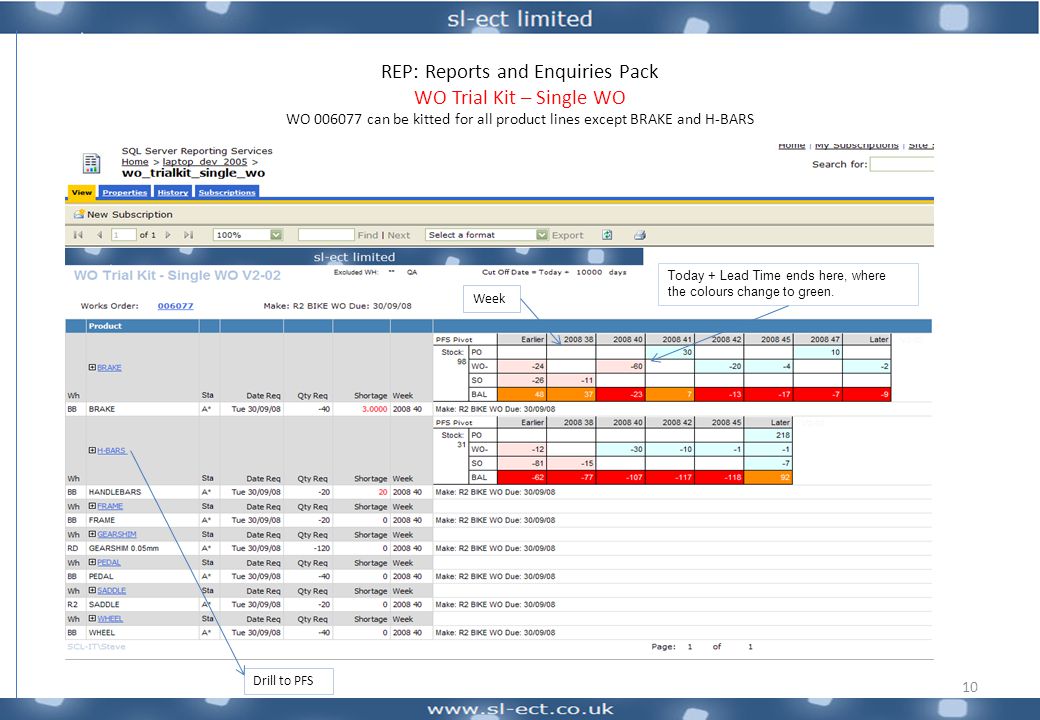This screenshot has height=720, width=1040.
Task: Select HANDLEBARS shortage value 20
Action: 383,492
